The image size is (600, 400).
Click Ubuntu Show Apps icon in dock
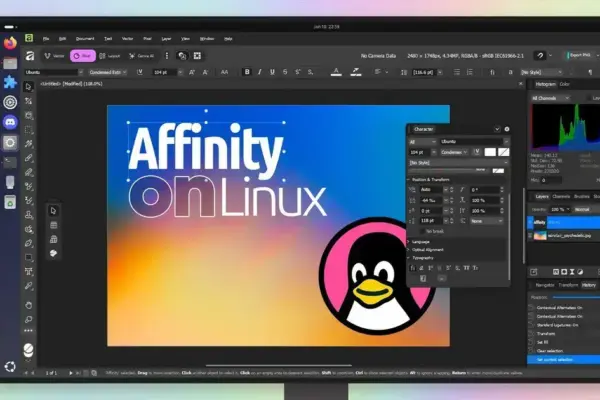pyautogui.click(x=10, y=367)
